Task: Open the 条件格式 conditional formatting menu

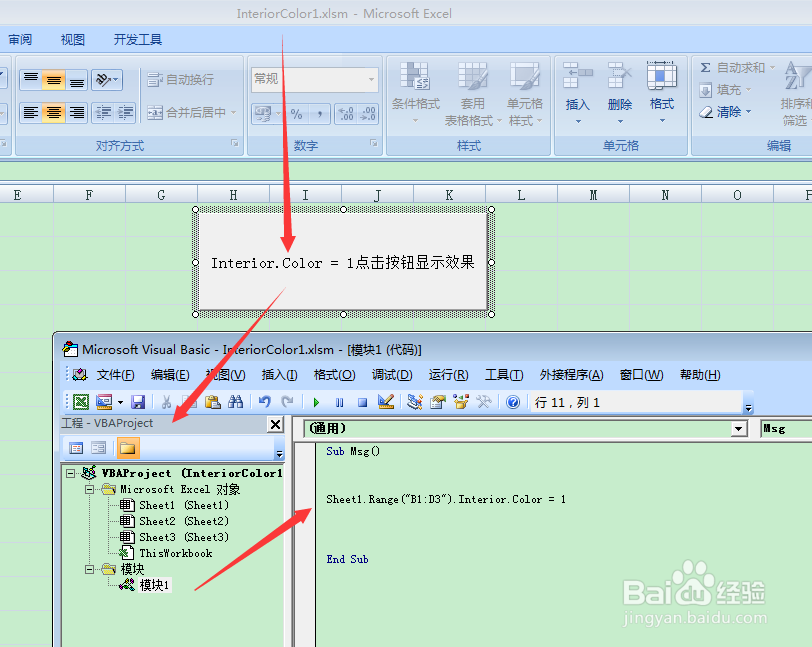Action: click(x=415, y=94)
